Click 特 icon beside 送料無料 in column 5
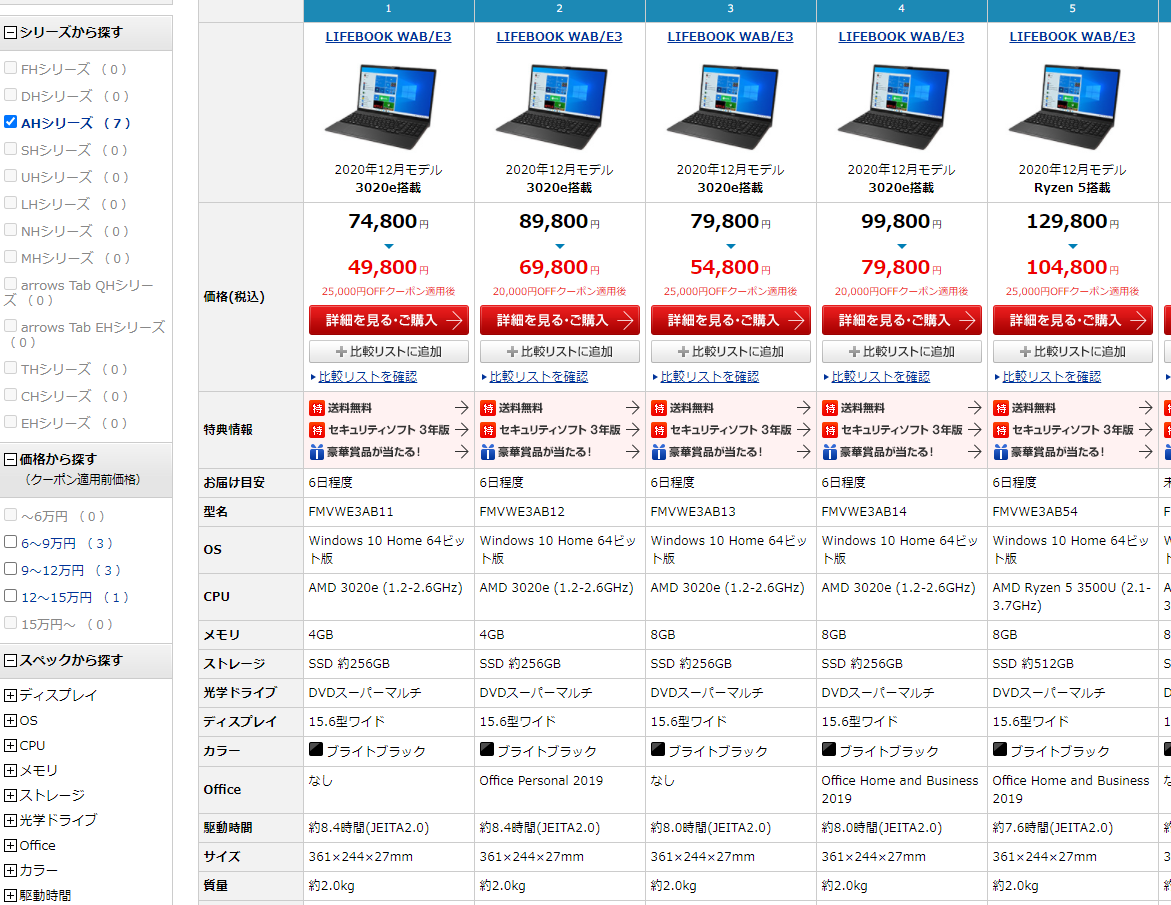 coord(1001,408)
